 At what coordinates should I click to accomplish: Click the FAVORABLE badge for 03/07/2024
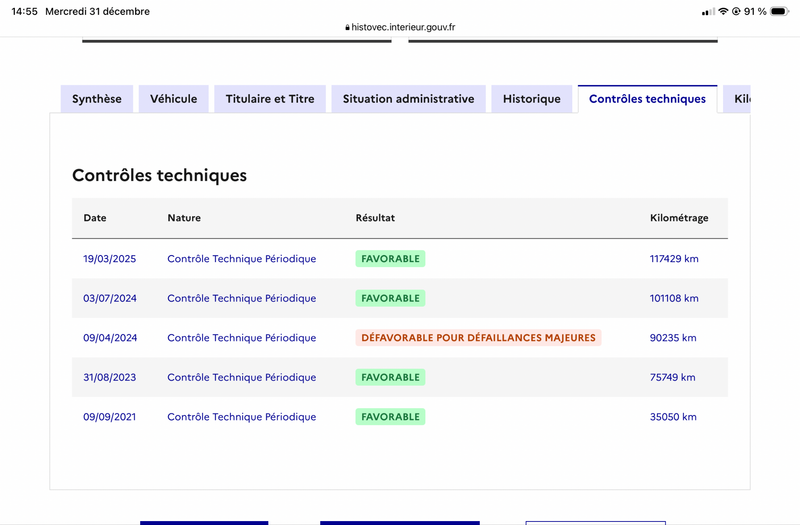click(x=390, y=298)
